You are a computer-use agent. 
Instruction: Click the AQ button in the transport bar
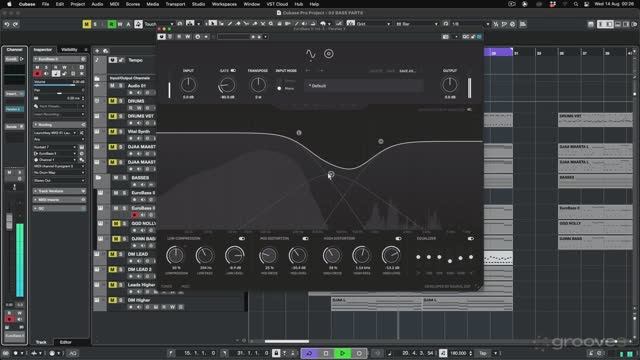73,353
